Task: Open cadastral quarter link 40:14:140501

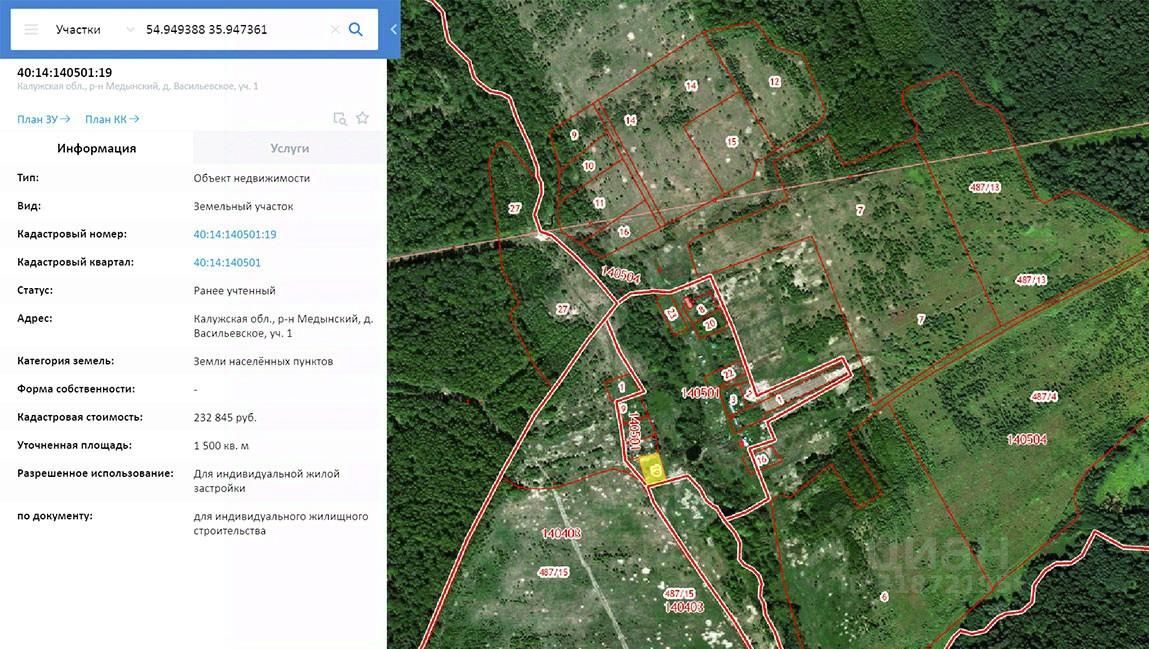Action: pos(227,262)
